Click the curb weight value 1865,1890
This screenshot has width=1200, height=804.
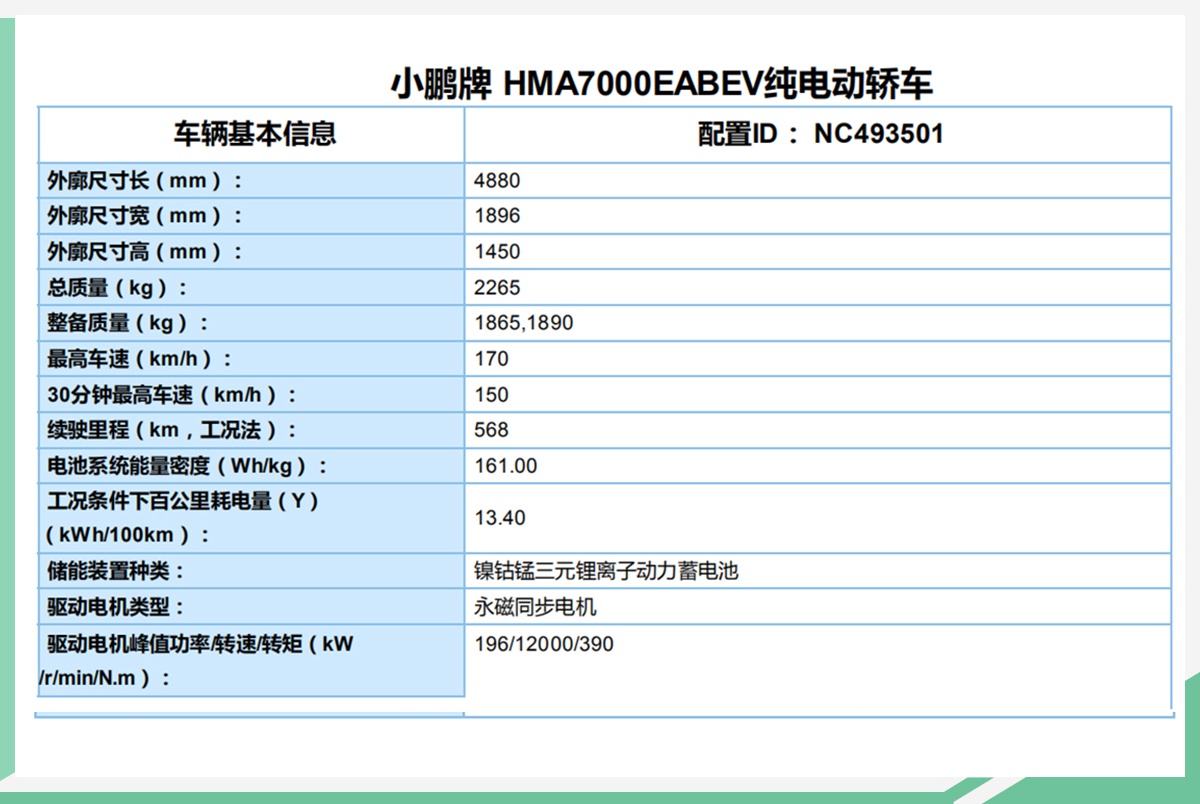pyautogui.click(x=512, y=323)
